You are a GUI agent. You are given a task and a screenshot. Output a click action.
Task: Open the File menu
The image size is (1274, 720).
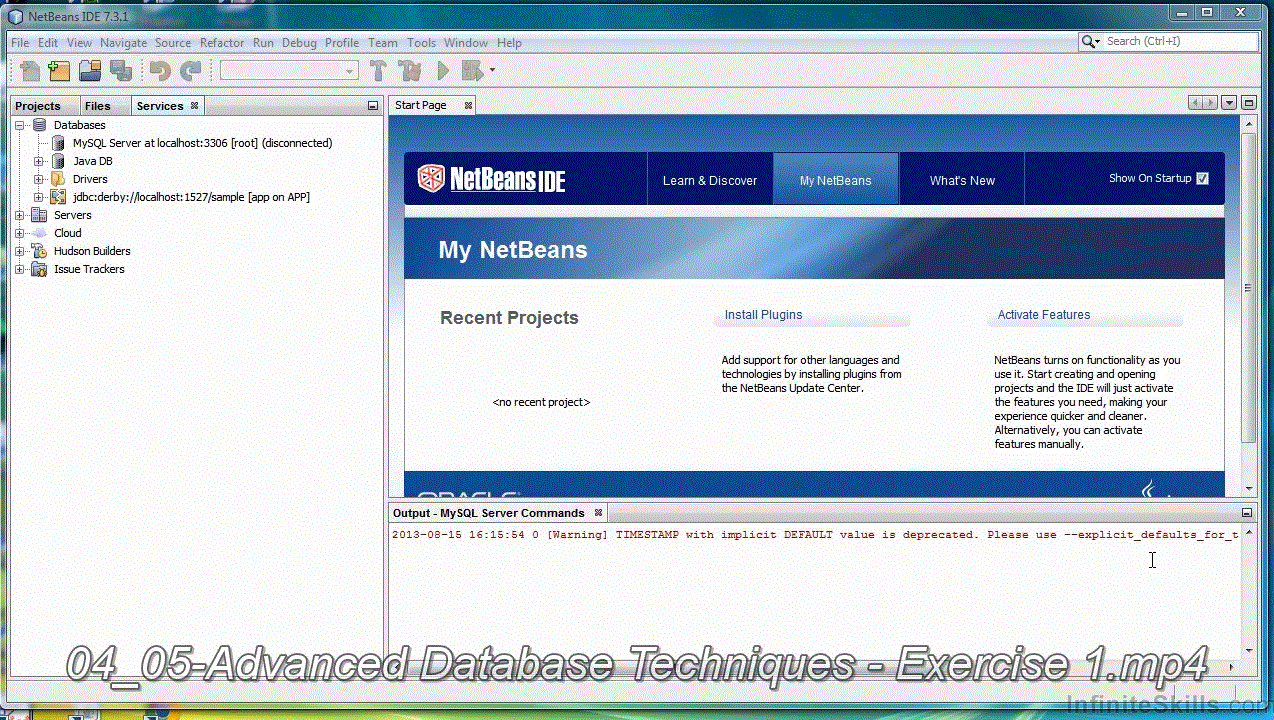pyautogui.click(x=20, y=43)
